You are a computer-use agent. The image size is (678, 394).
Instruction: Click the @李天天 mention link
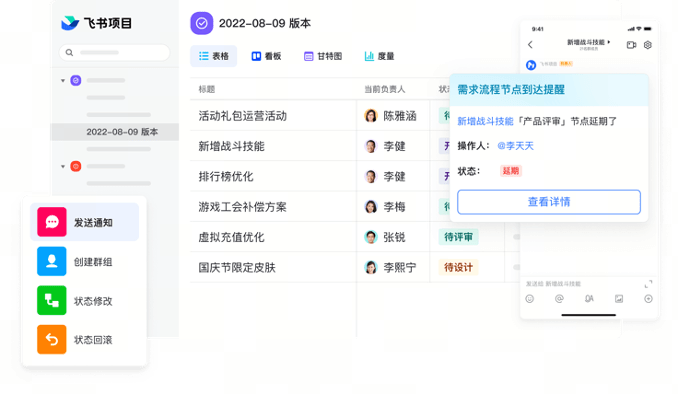pyautogui.click(x=515, y=146)
